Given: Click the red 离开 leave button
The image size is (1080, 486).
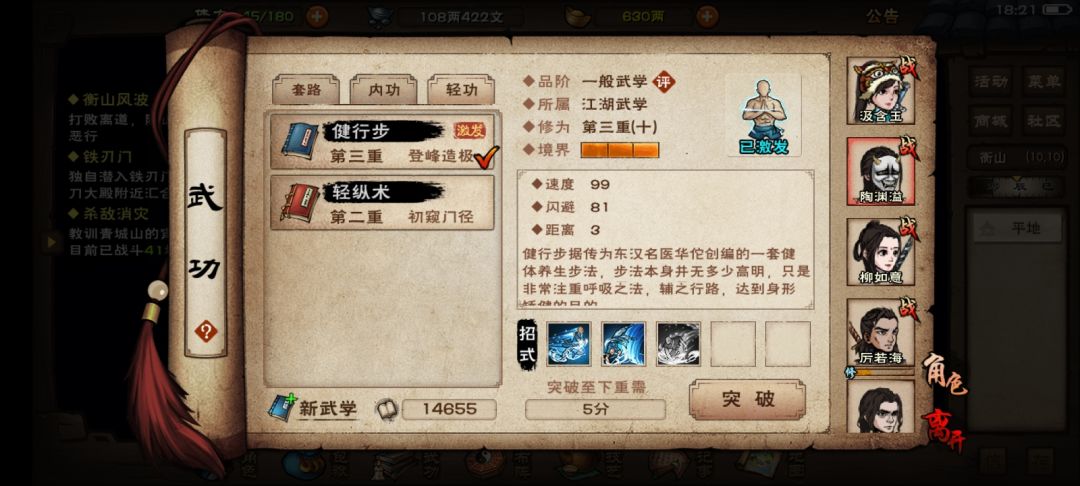Looking at the screenshot, I should pyautogui.click(x=943, y=432).
